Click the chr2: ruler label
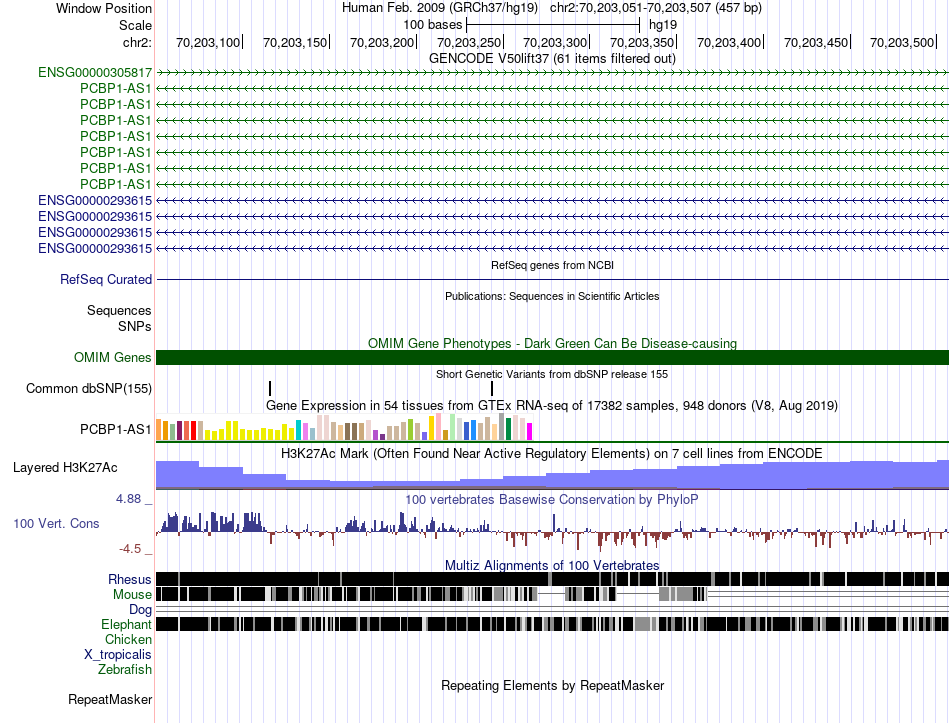 137,42
